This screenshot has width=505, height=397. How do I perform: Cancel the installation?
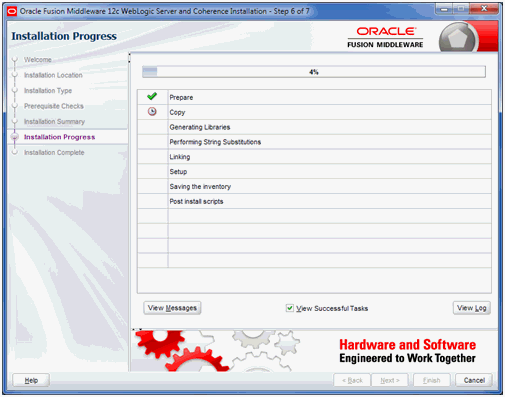click(474, 380)
